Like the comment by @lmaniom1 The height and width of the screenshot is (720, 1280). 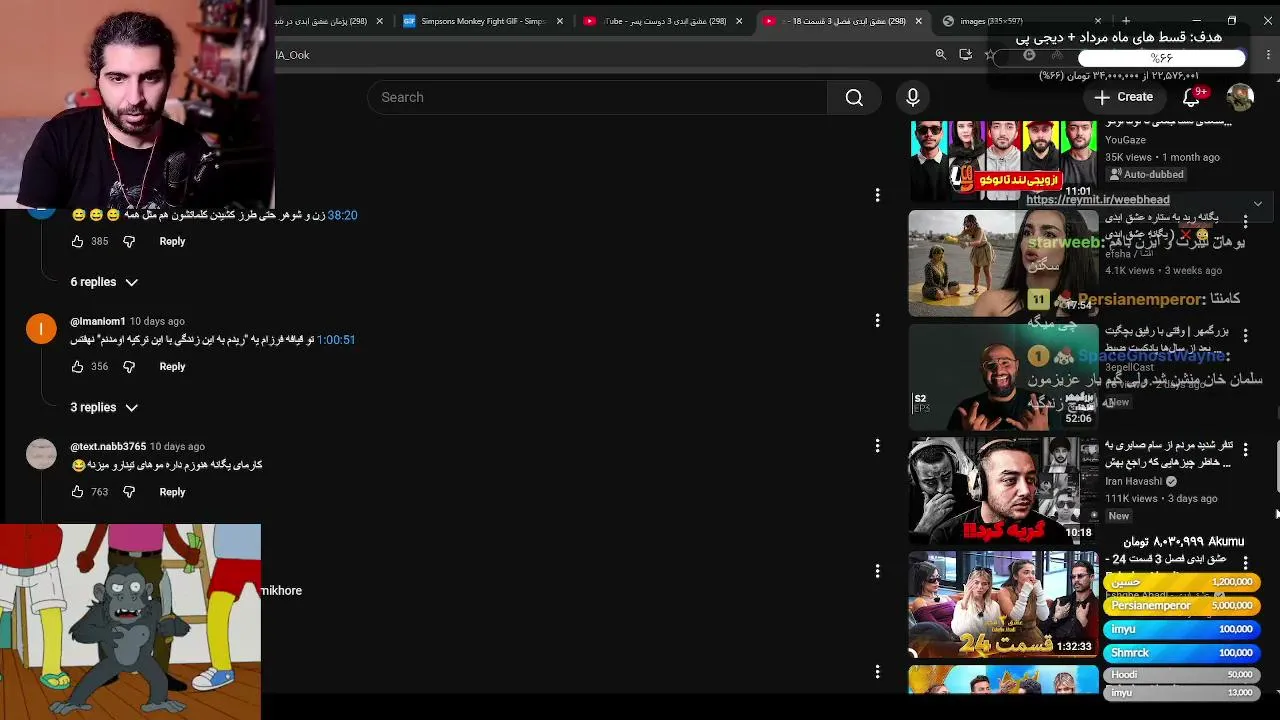[x=77, y=367]
